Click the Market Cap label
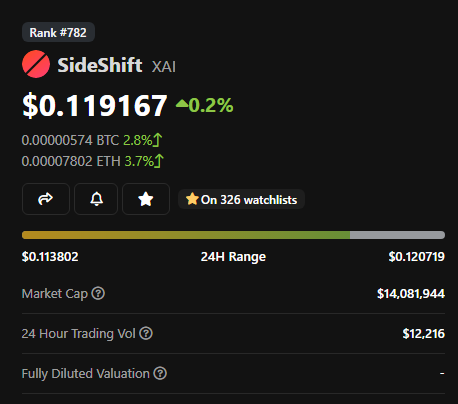Viewport: 458px width, 404px height. click(x=55, y=294)
